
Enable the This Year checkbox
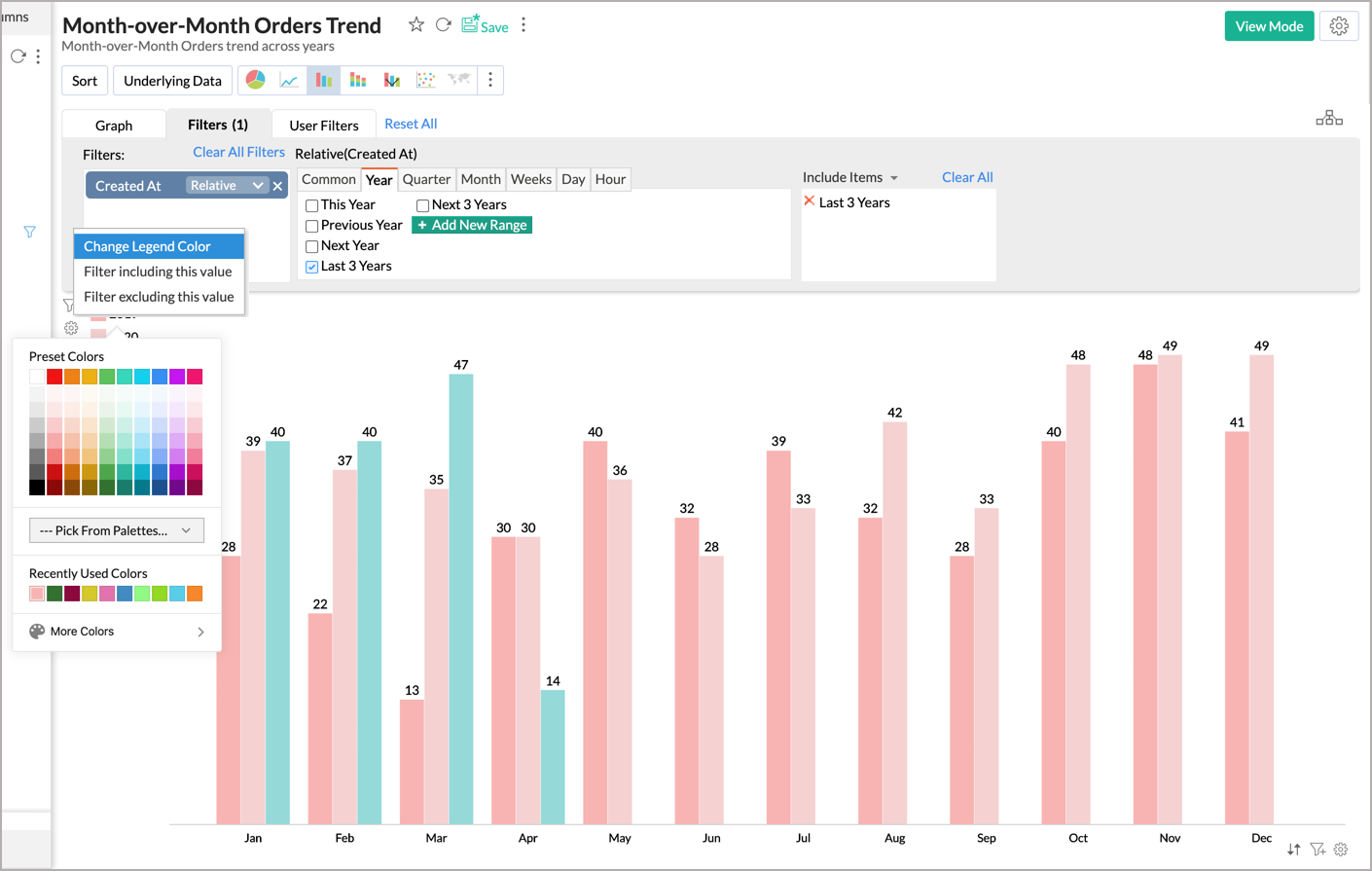(312, 205)
